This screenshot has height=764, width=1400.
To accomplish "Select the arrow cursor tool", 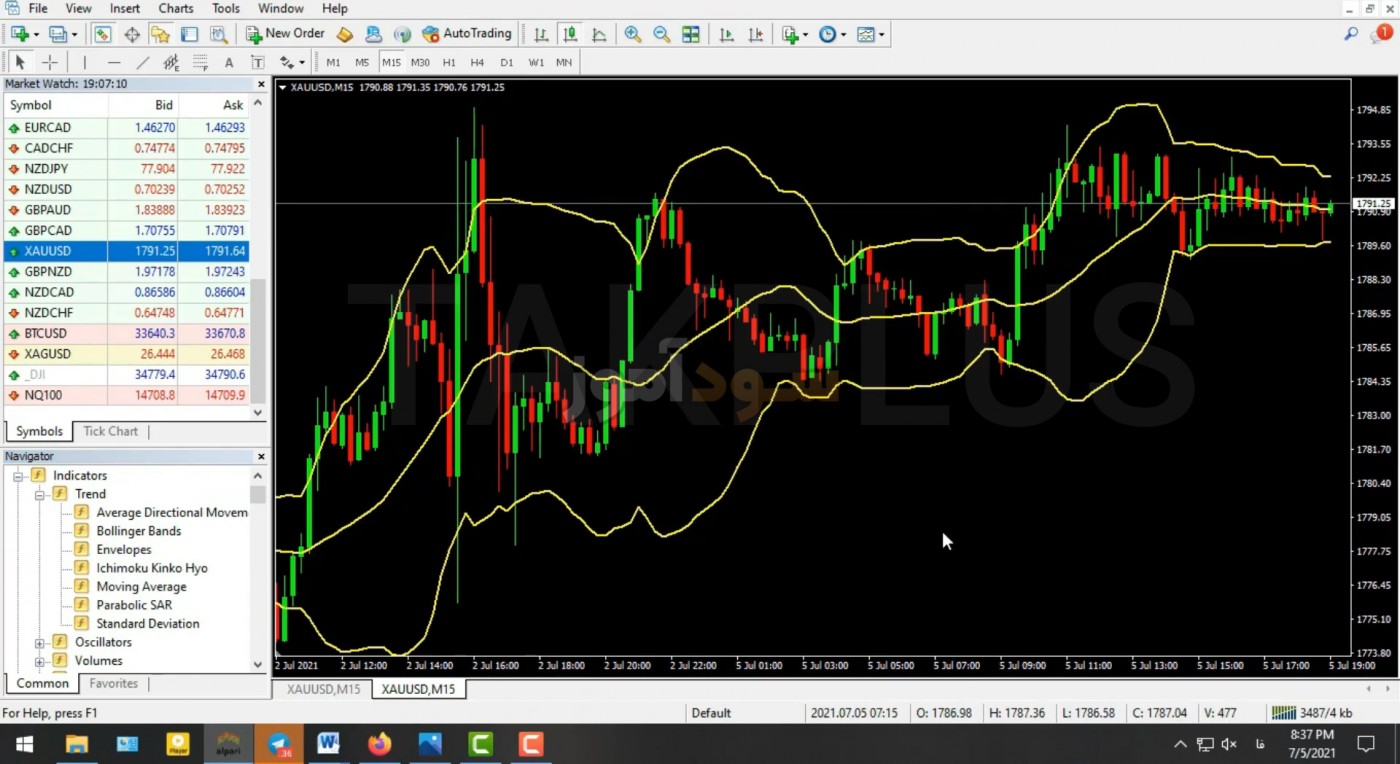I will click(20, 62).
